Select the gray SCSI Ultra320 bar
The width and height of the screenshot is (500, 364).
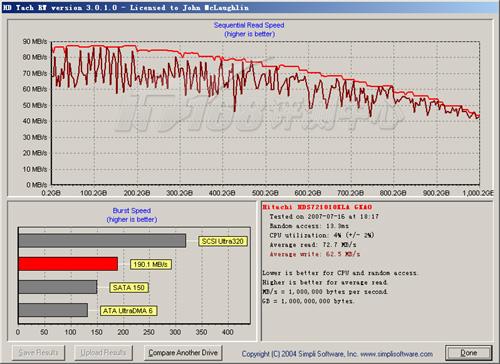[x=102, y=241]
